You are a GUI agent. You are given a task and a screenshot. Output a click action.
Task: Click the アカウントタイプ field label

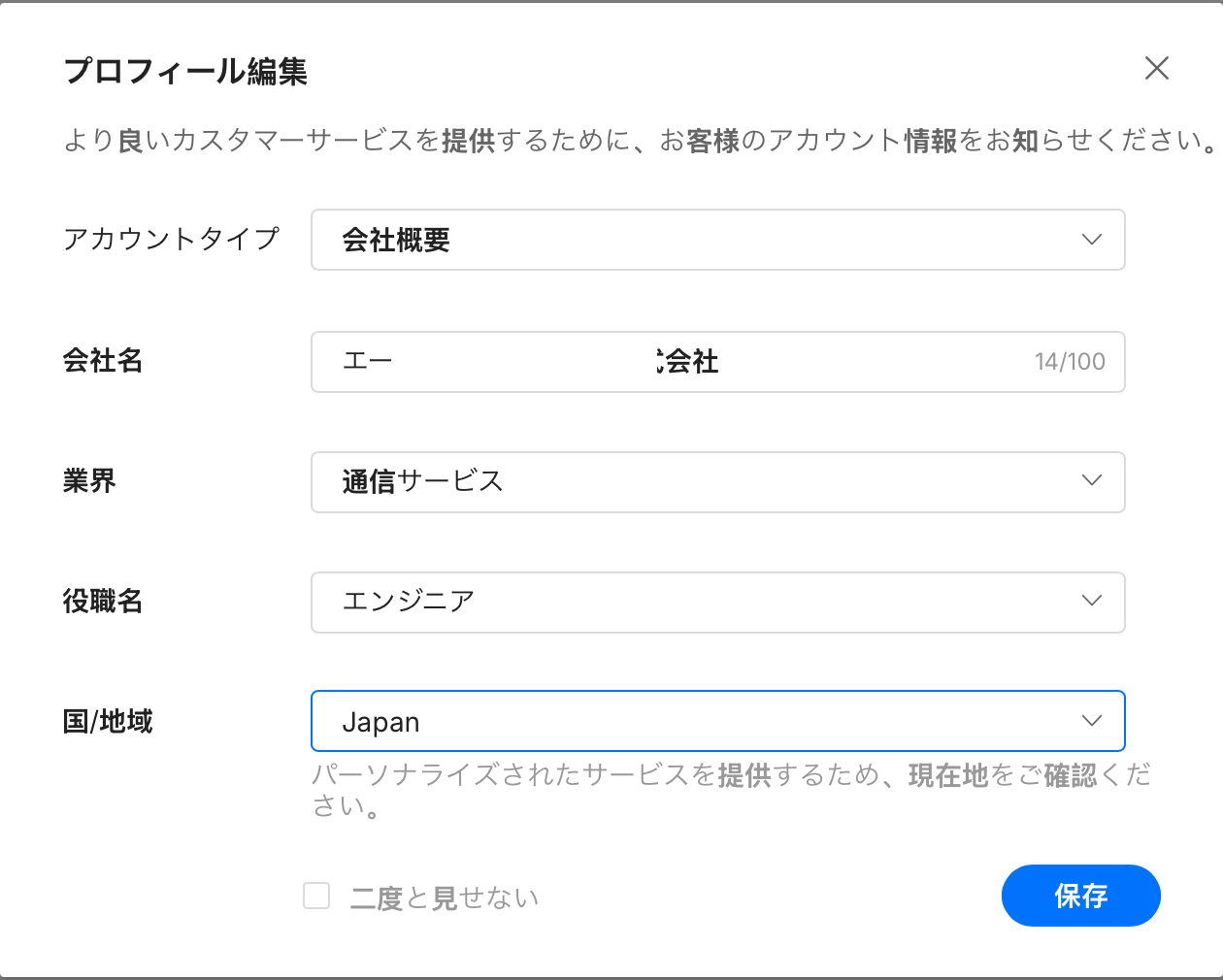(172, 239)
